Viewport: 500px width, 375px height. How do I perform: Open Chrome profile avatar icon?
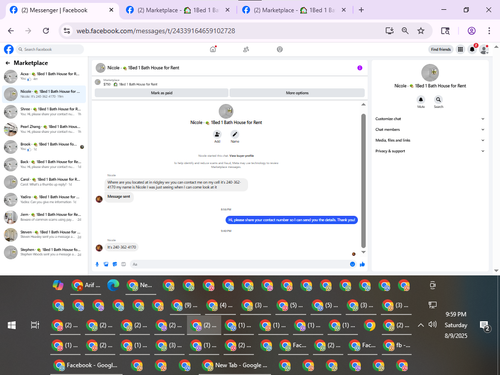tap(471, 31)
